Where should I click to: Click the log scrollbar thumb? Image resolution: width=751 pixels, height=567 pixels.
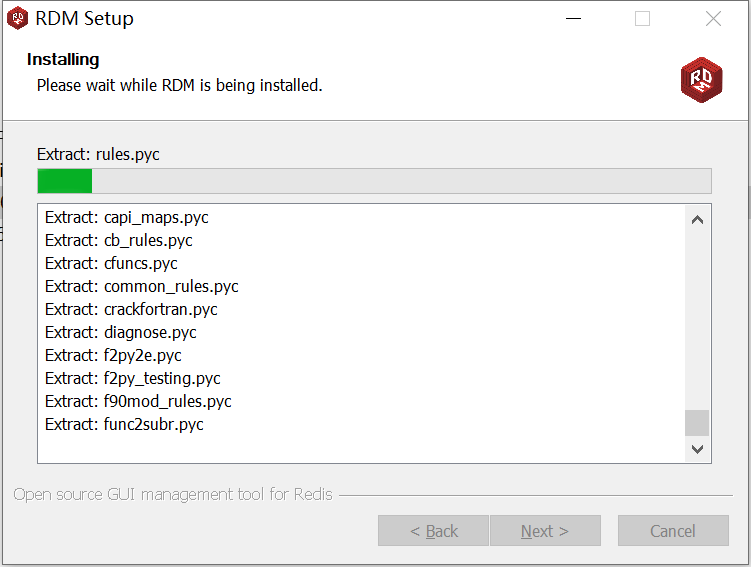click(697, 423)
